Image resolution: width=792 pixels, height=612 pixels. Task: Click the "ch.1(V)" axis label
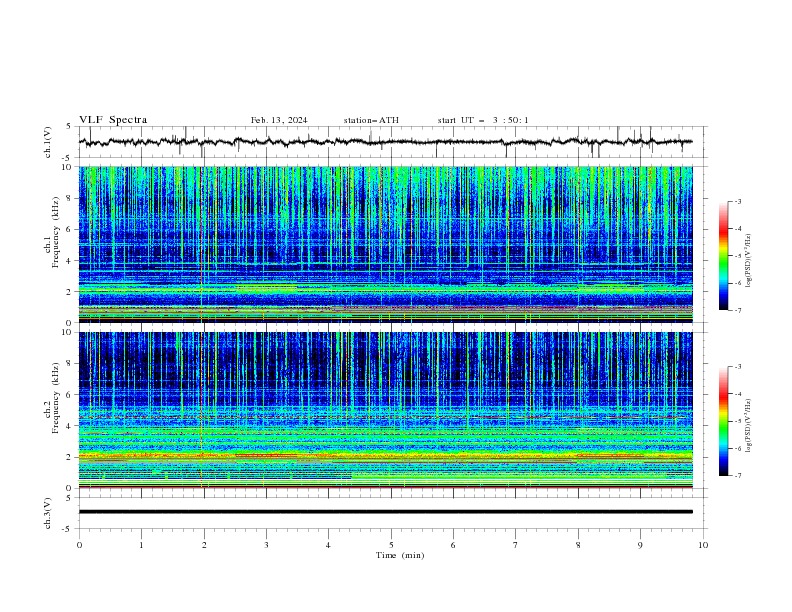48,142
